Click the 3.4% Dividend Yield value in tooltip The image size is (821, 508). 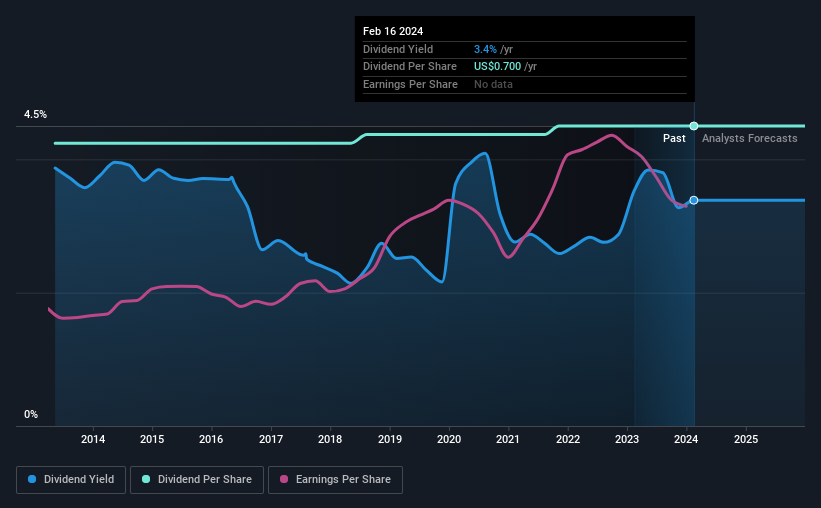[x=485, y=49]
